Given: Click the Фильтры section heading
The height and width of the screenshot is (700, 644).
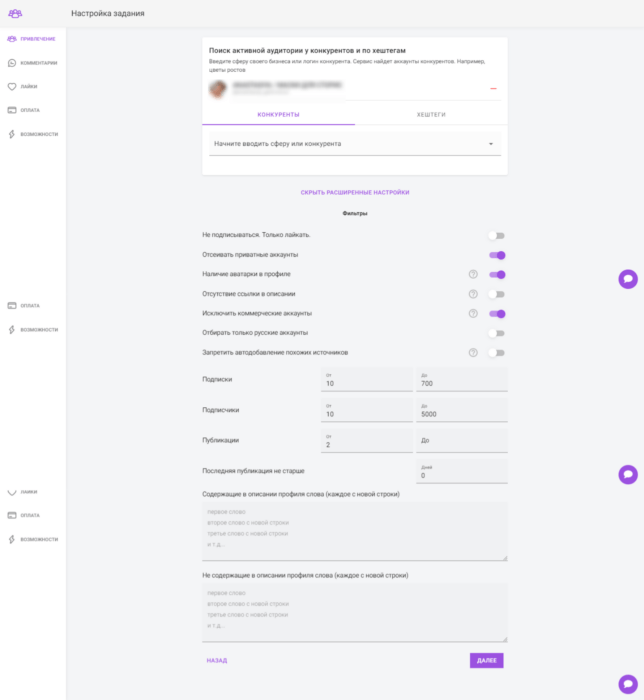Looking at the screenshot, I should pos(355,213).
